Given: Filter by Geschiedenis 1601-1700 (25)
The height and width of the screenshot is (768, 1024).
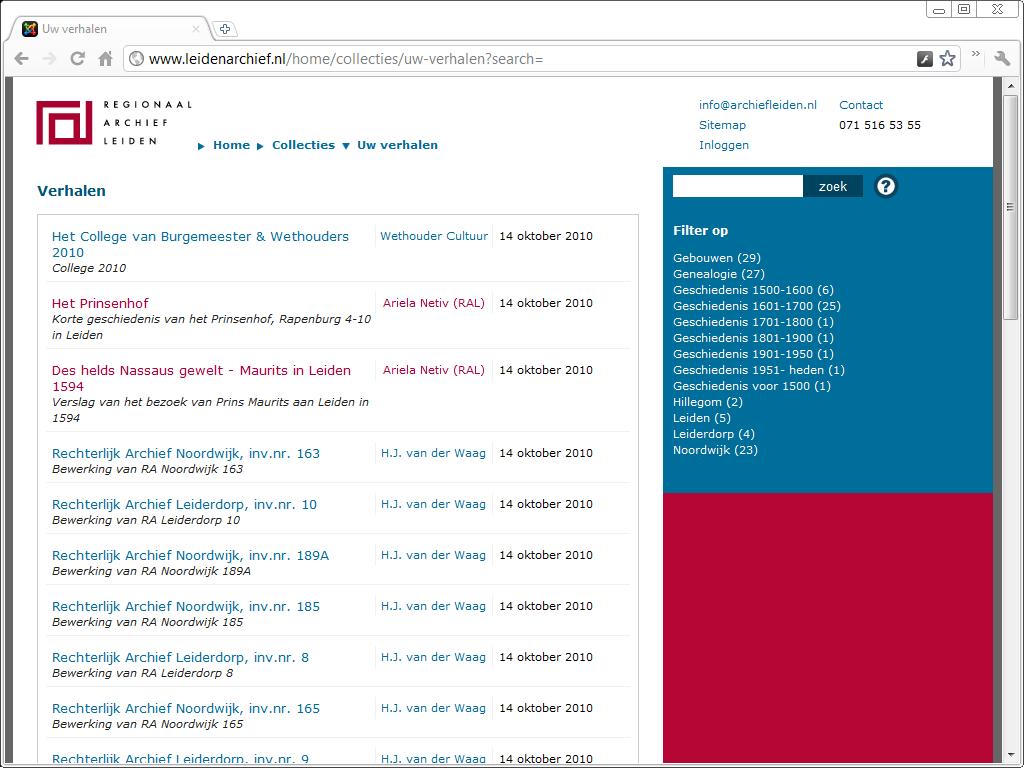Looking at the screenshot, I should [757, 306].
